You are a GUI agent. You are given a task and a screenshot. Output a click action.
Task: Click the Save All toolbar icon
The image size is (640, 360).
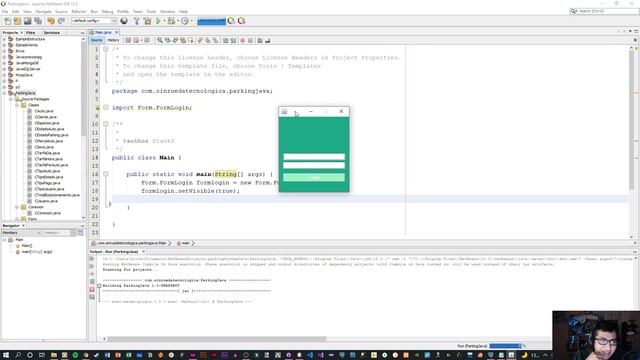[38, 21]
